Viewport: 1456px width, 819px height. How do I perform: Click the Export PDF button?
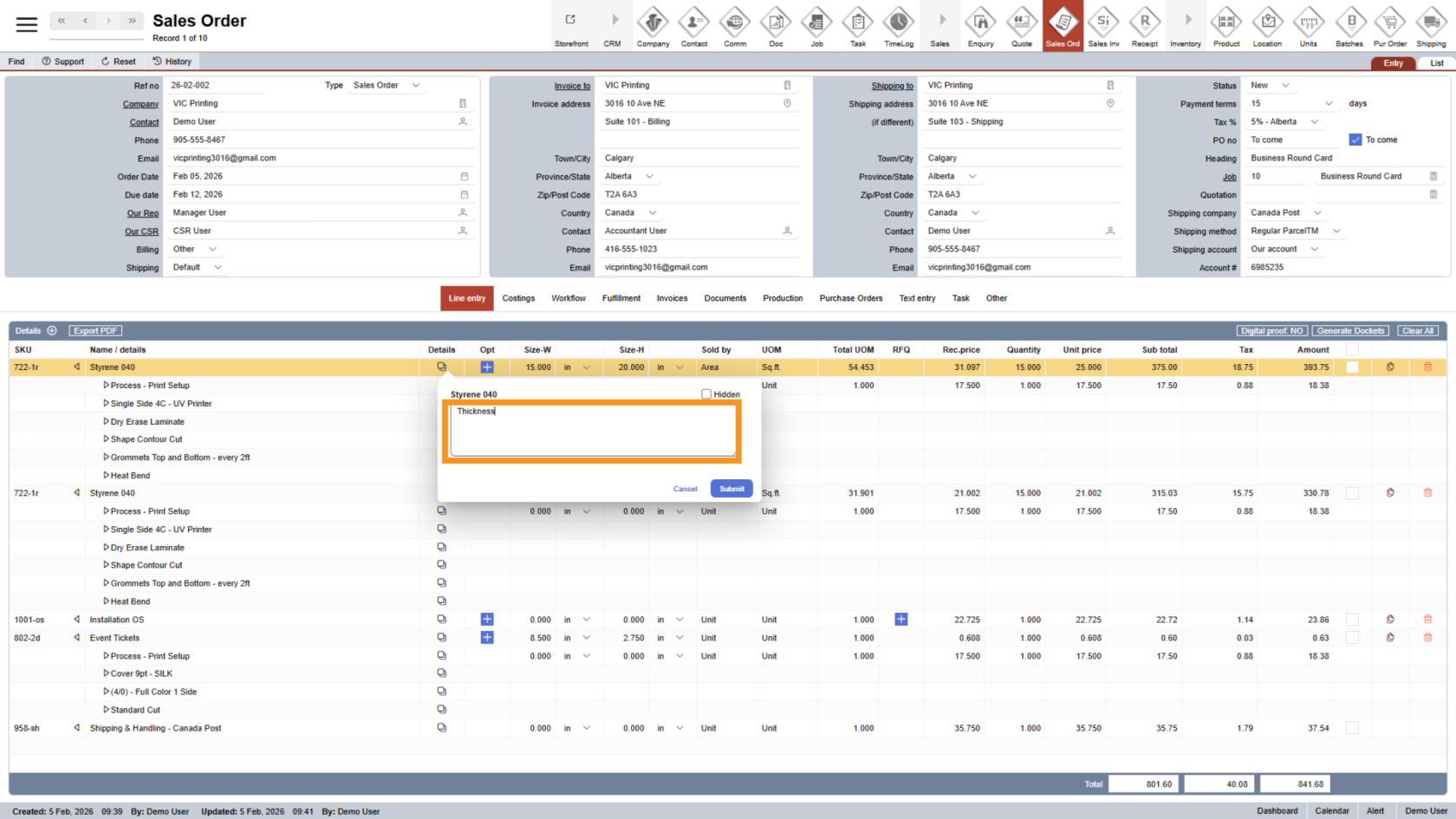point(95,331)
